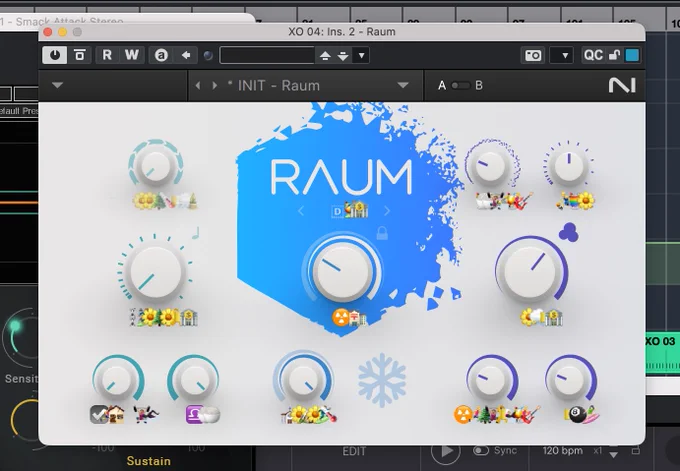
Task: Click the EDIT label in the XO window
Action: 354,451
